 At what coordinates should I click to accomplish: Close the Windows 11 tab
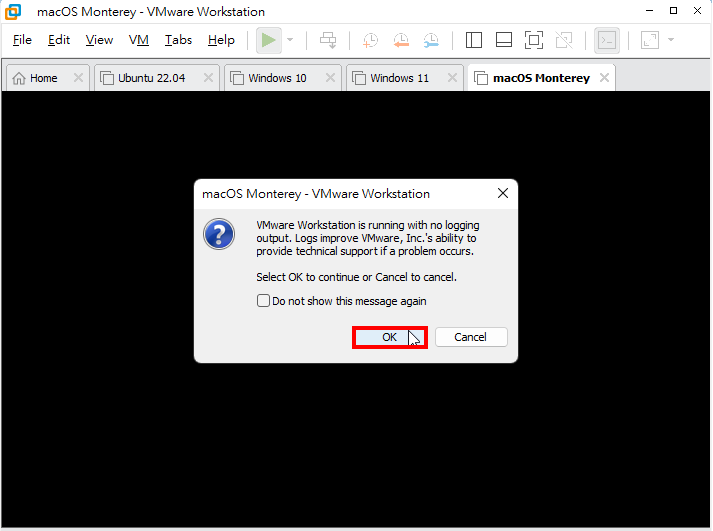point(452,78)
